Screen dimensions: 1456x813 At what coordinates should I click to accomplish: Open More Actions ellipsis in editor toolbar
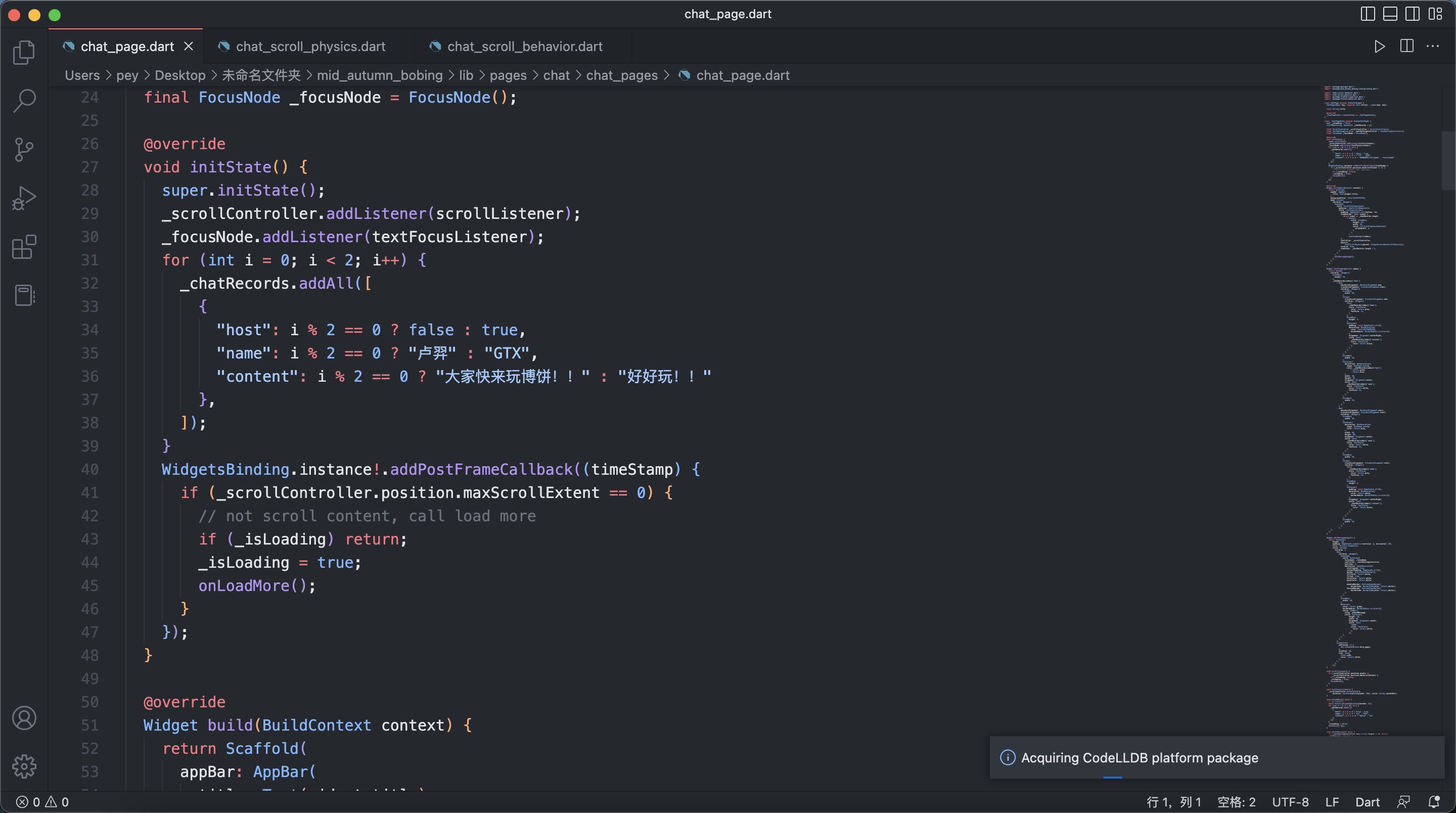[1433, 47]
